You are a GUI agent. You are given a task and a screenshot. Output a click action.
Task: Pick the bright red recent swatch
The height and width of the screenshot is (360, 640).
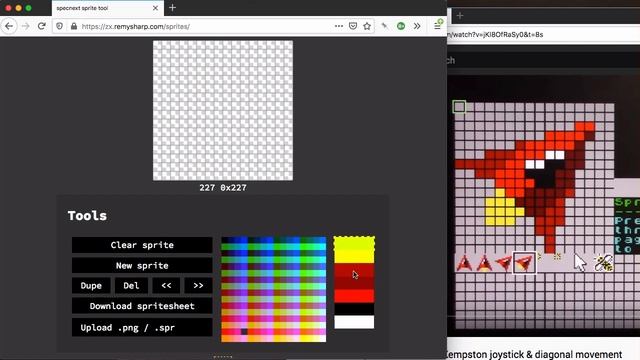click(354, 296)
